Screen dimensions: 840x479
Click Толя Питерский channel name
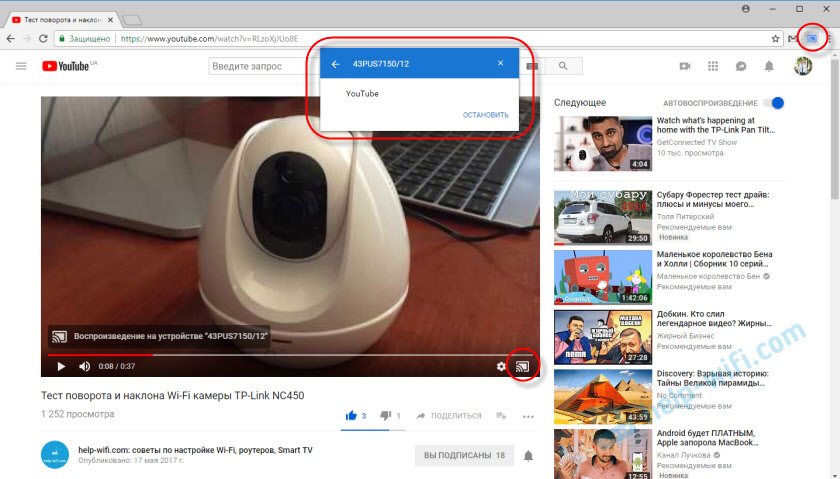(x=685, y=216)
